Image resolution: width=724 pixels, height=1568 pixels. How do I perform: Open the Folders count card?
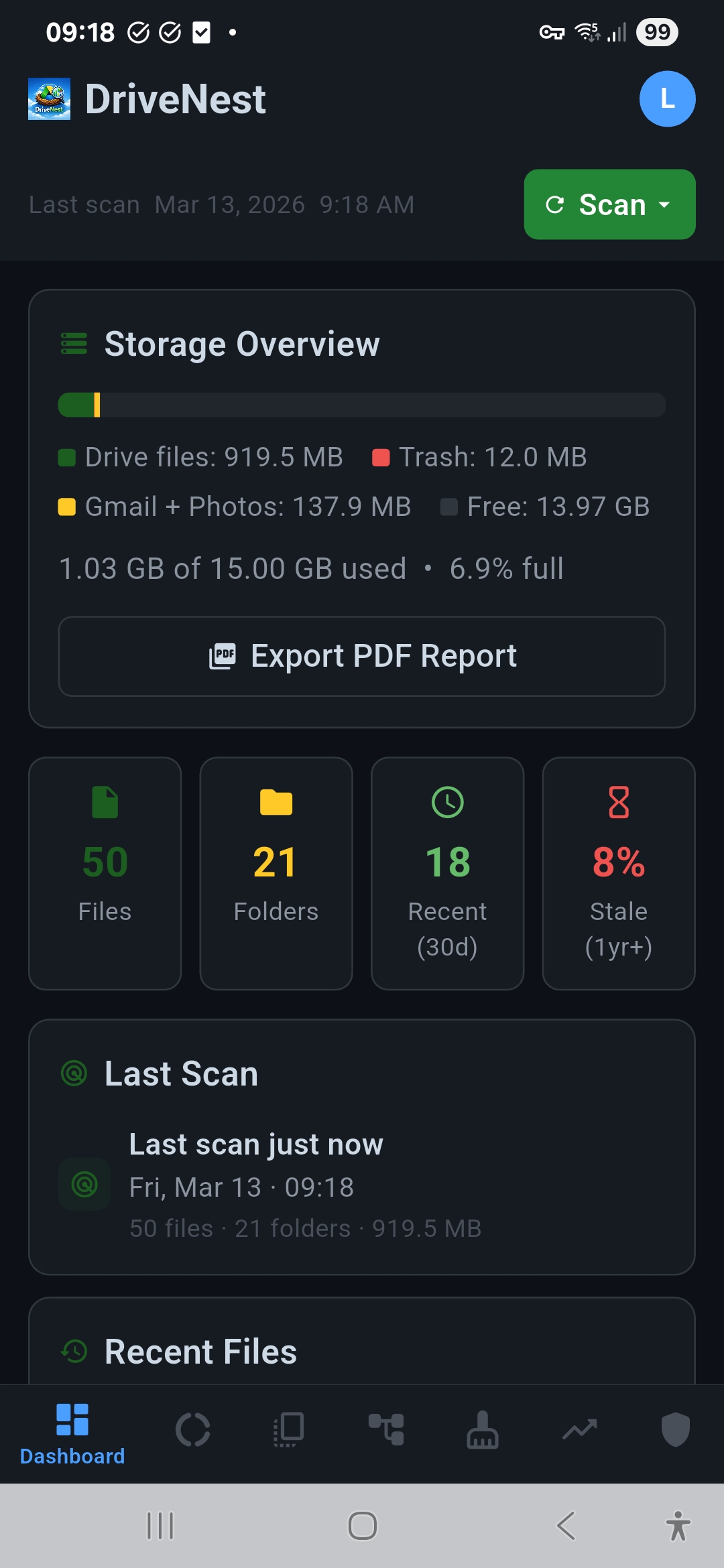coord(276,873)
